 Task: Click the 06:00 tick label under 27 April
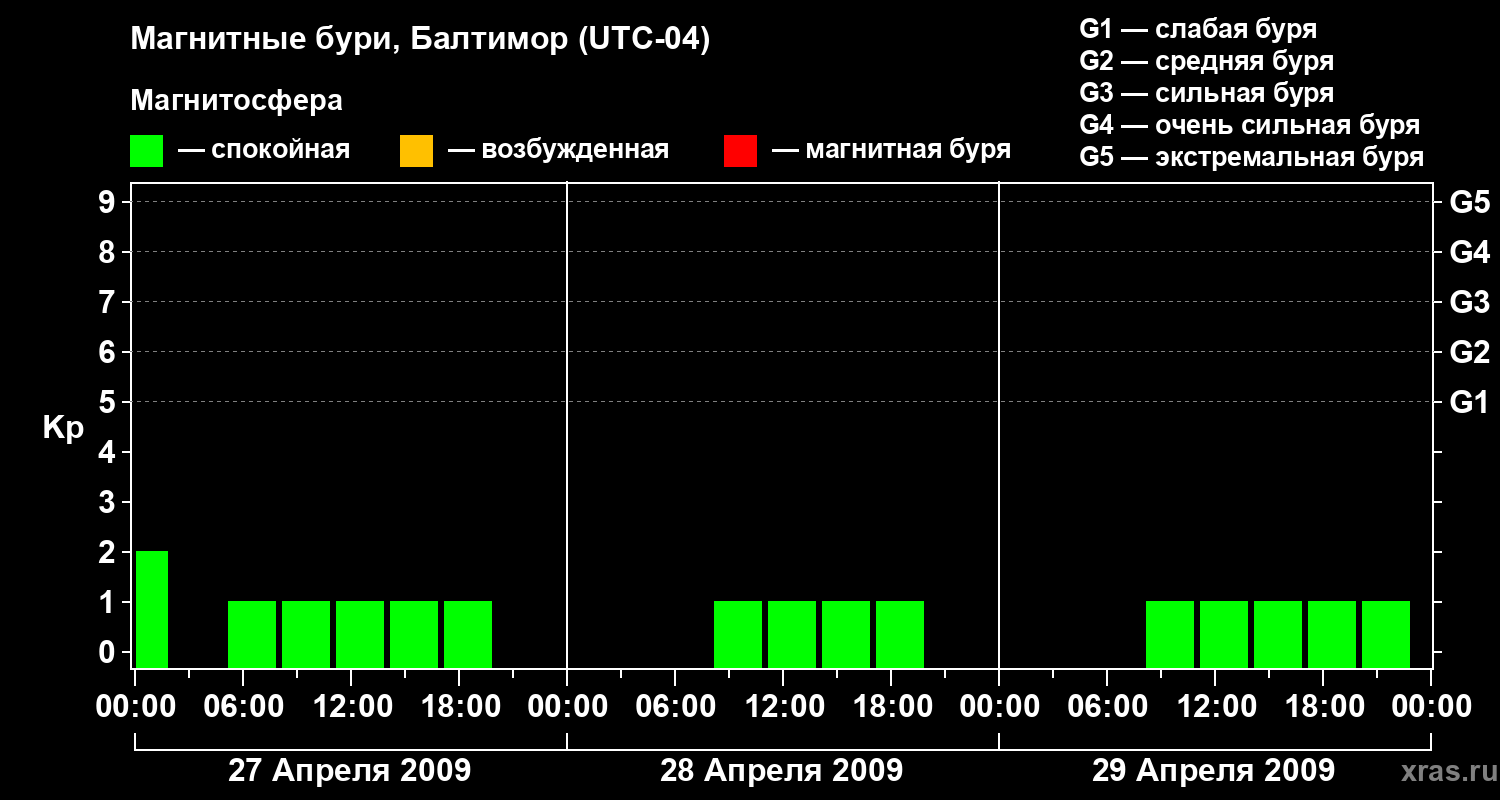243,707
